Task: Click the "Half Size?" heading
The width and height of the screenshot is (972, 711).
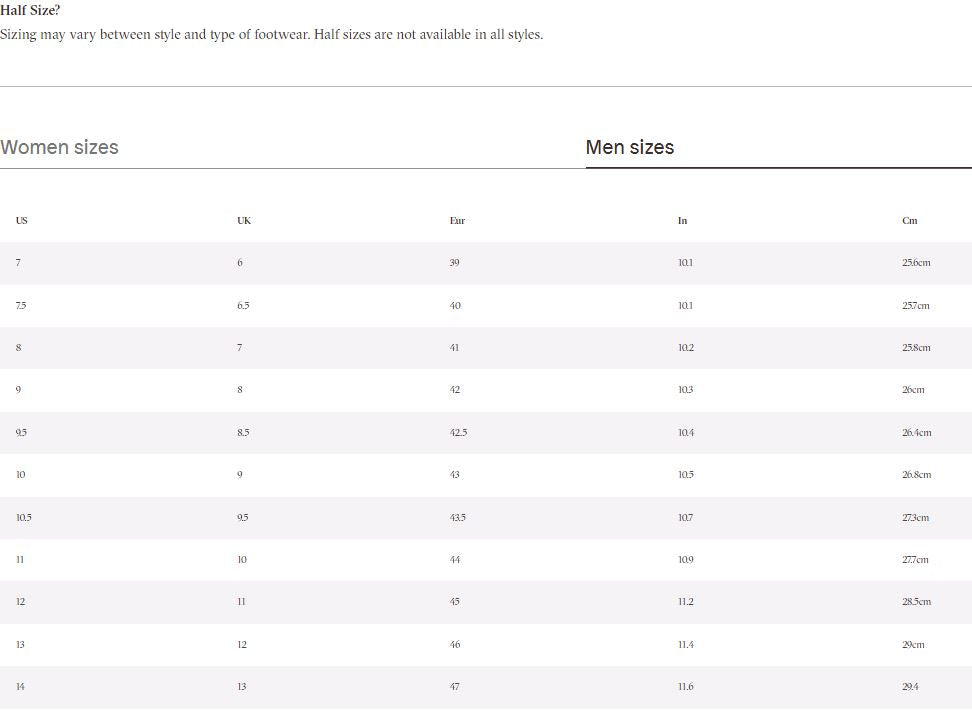Action: click(x=30, y=10)
